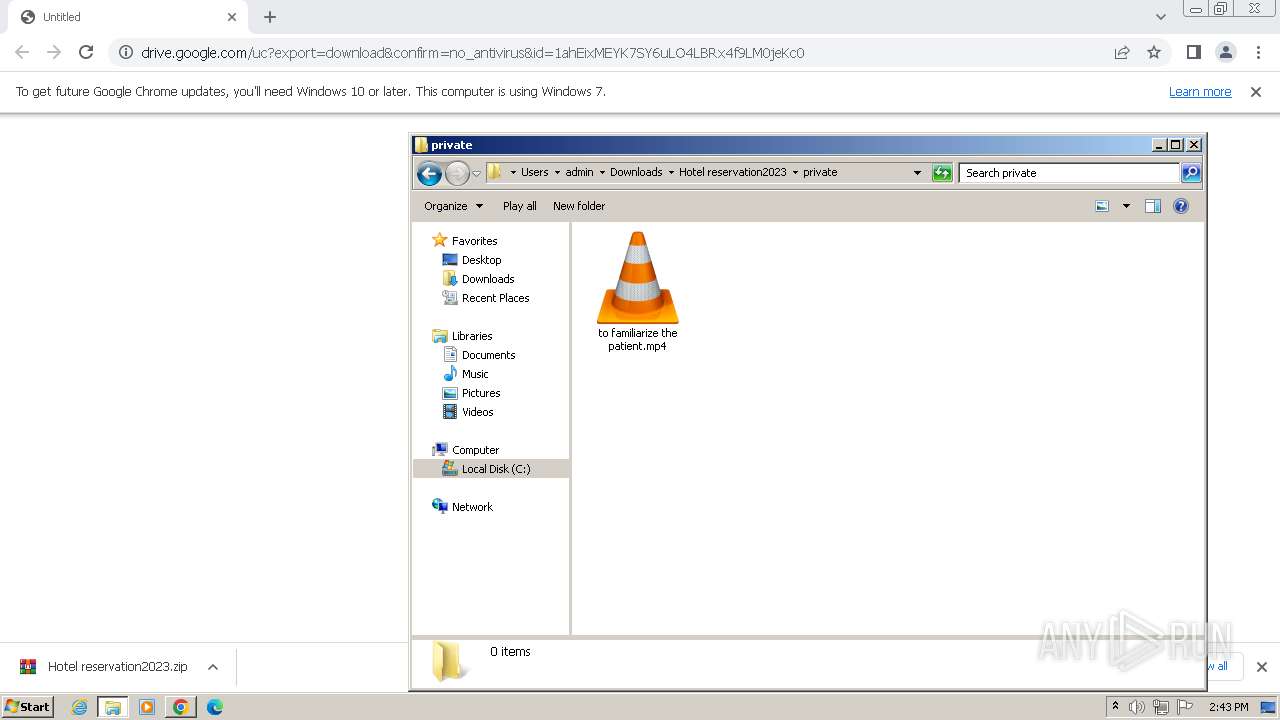1280x720 pixels.
Task: Open the address bar history dropdown
Action: 917,172
